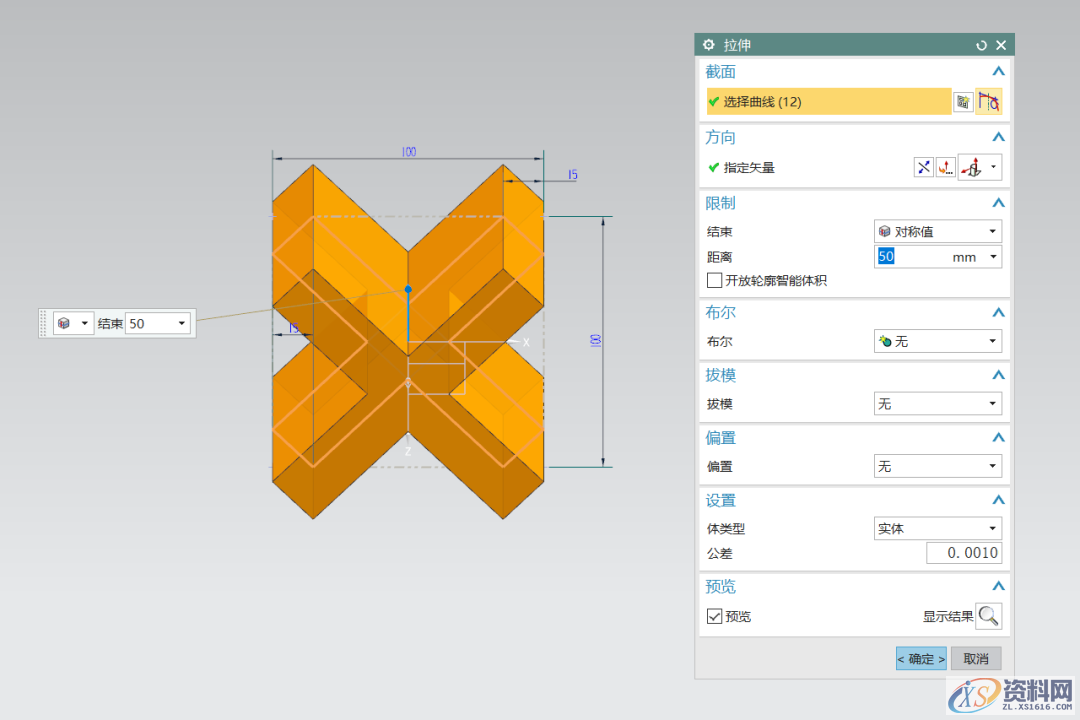
Task: Enable the 开放轮廓智能体积 checkbox
Action: click(x=715, y=280)
